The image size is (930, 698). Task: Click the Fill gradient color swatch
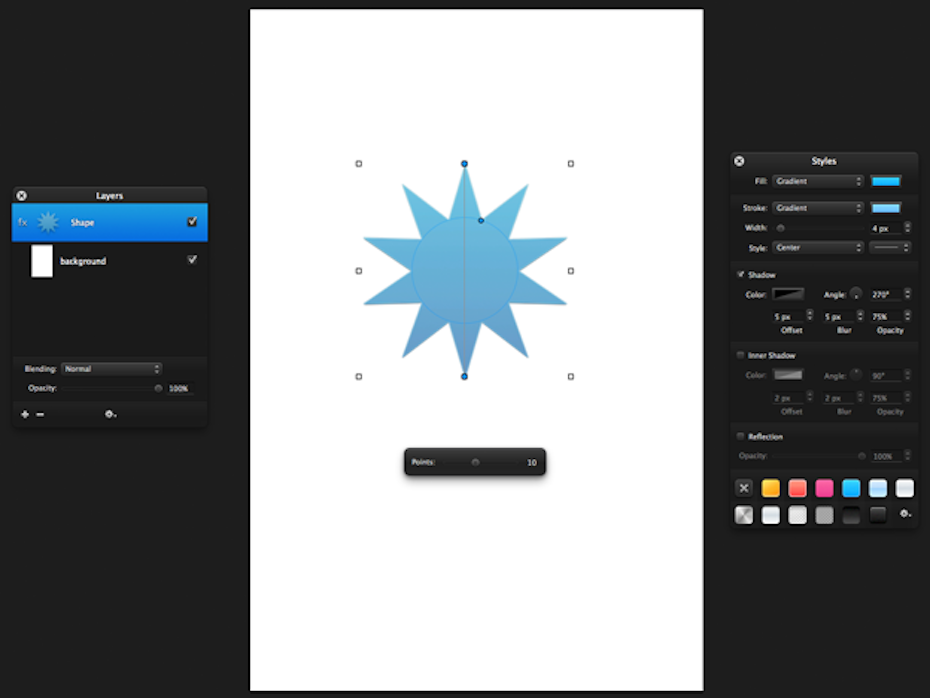tap(885, 181)
